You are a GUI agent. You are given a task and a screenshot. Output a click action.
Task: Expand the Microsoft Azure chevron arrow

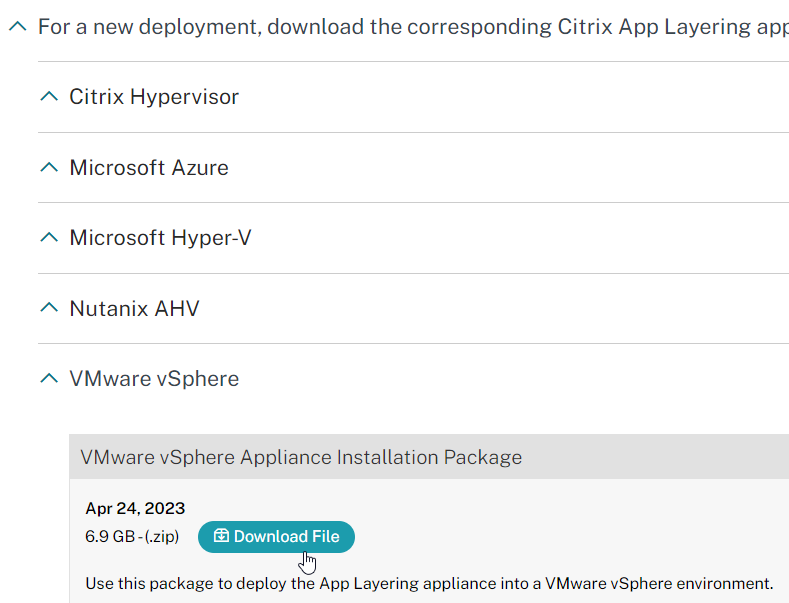click(x=49, y=167)
